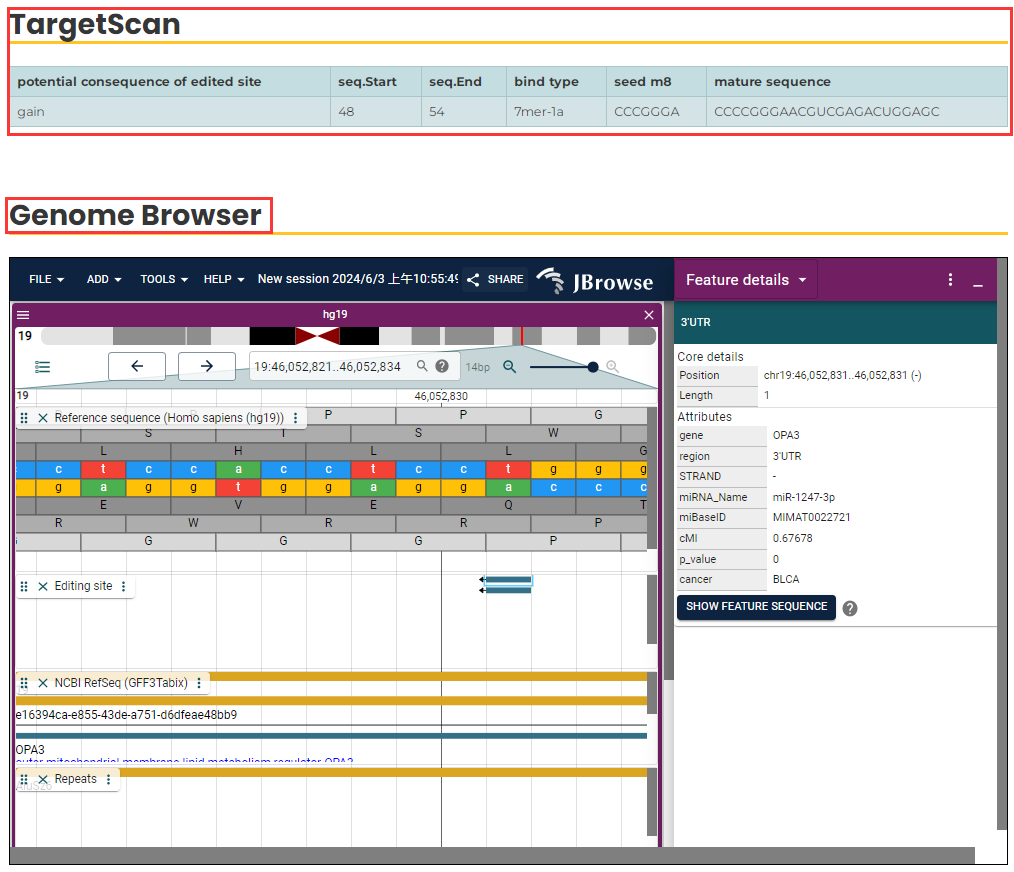Click the gene value OPA3 in Attributes
Viewport: 1014px width, 872px height.
[x=786, y=435]
